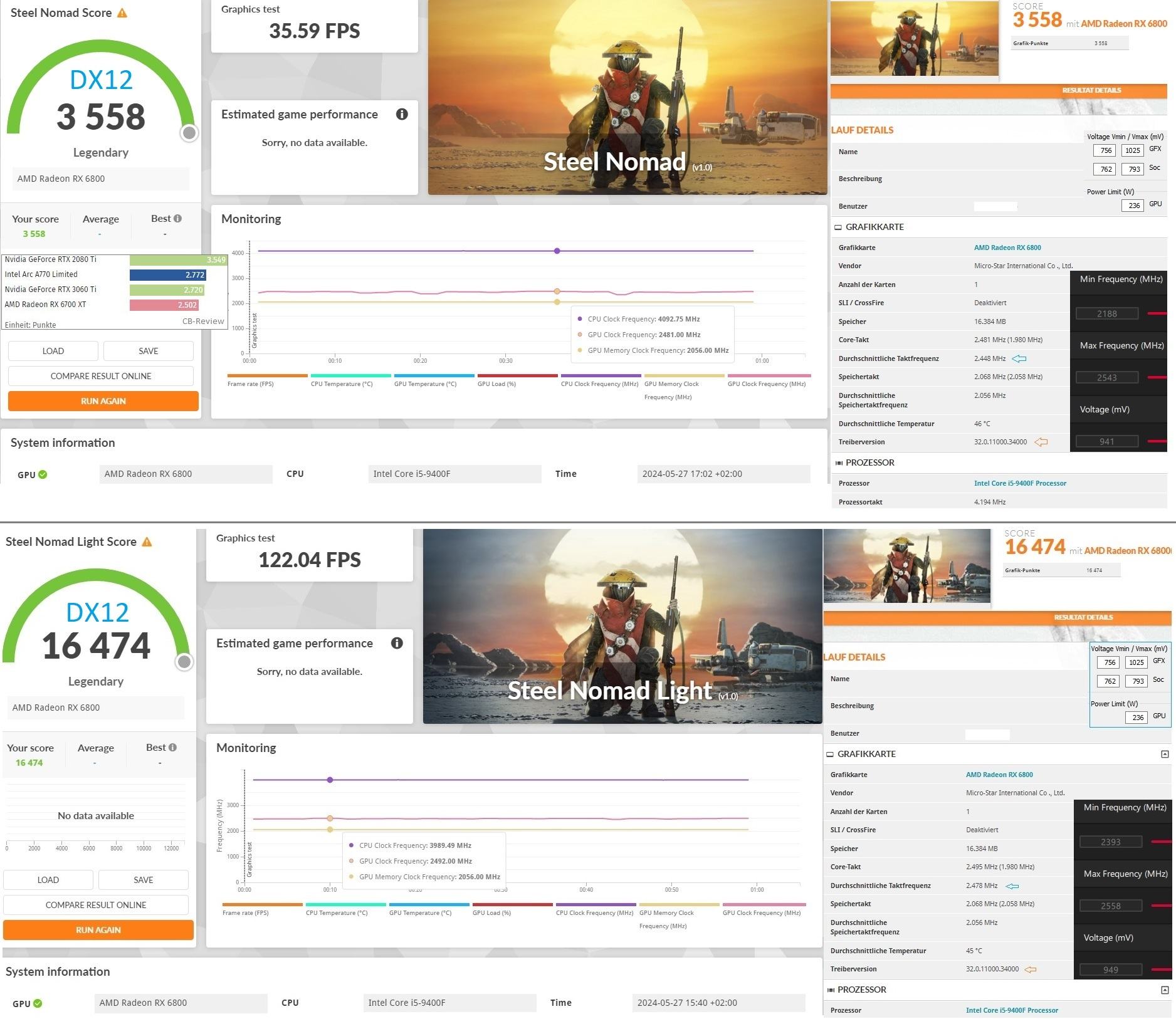Click the Nvidia GeForce RTX 2080 Ti bar row
1176x1019 pixels.
(x=115, y=259)
